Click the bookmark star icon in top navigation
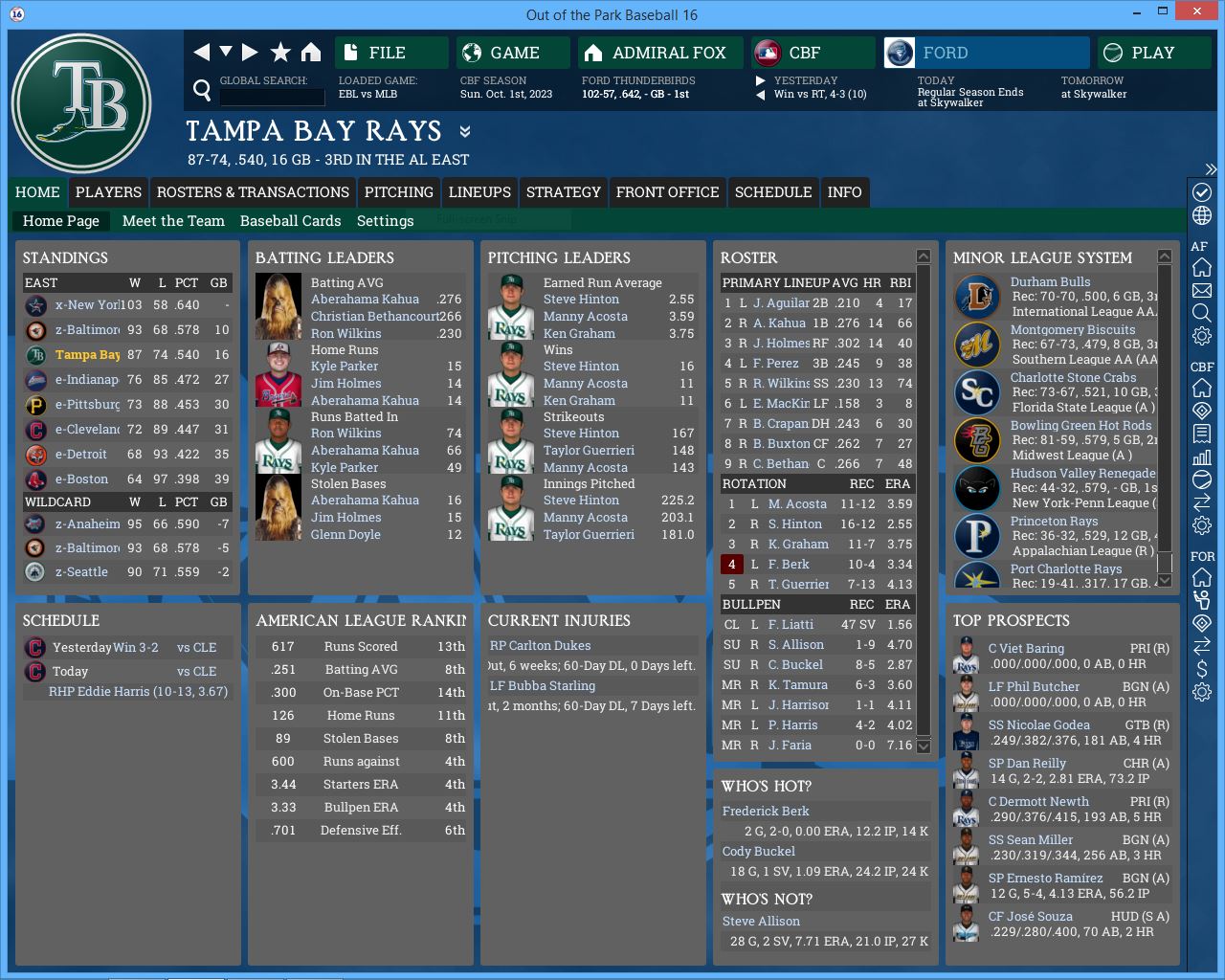Image resolution: width=1225 pixels, height=980 pixels. click(x=280, y=53)
